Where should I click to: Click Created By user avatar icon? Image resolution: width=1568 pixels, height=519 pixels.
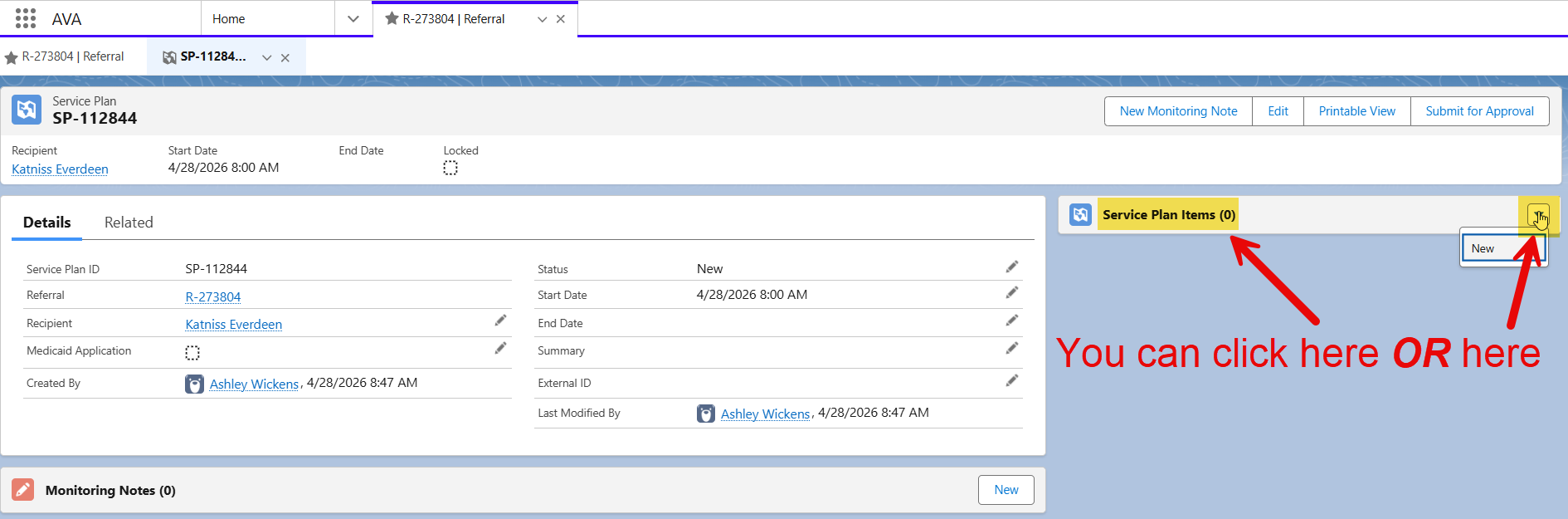point(194,384)
